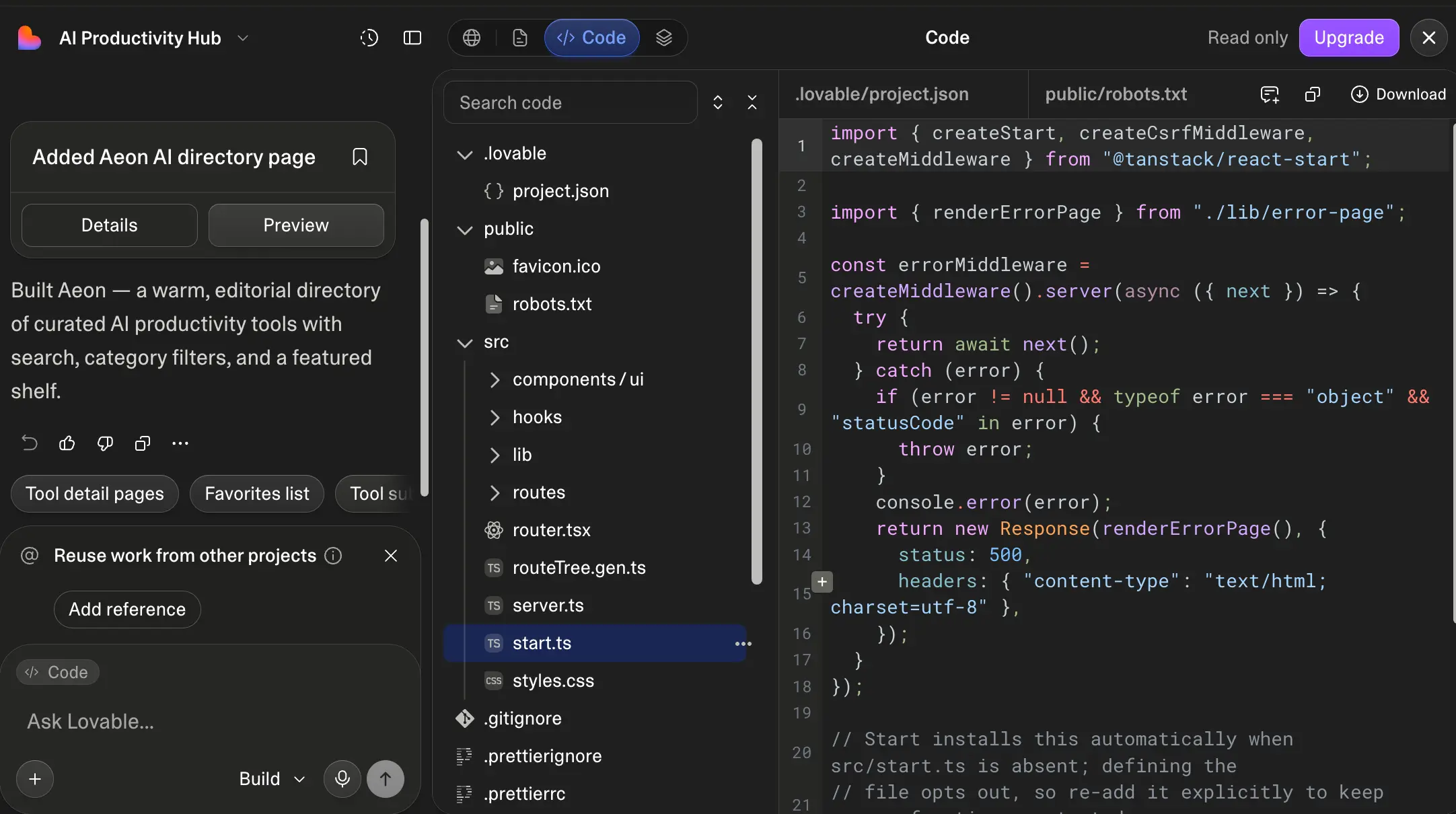Open project.json in file tree
The height and width of the screenshot is (814, 1456).
tap(596, 191)
